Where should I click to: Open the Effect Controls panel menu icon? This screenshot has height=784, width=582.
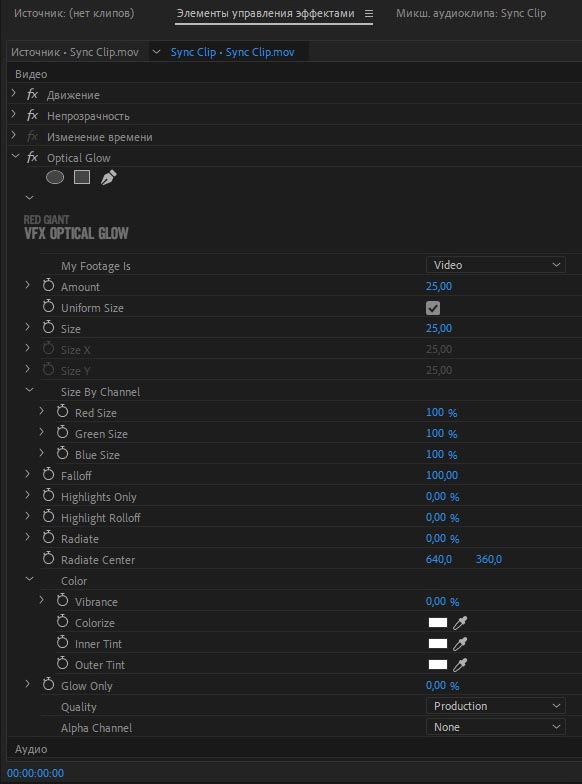click(368, 14)
